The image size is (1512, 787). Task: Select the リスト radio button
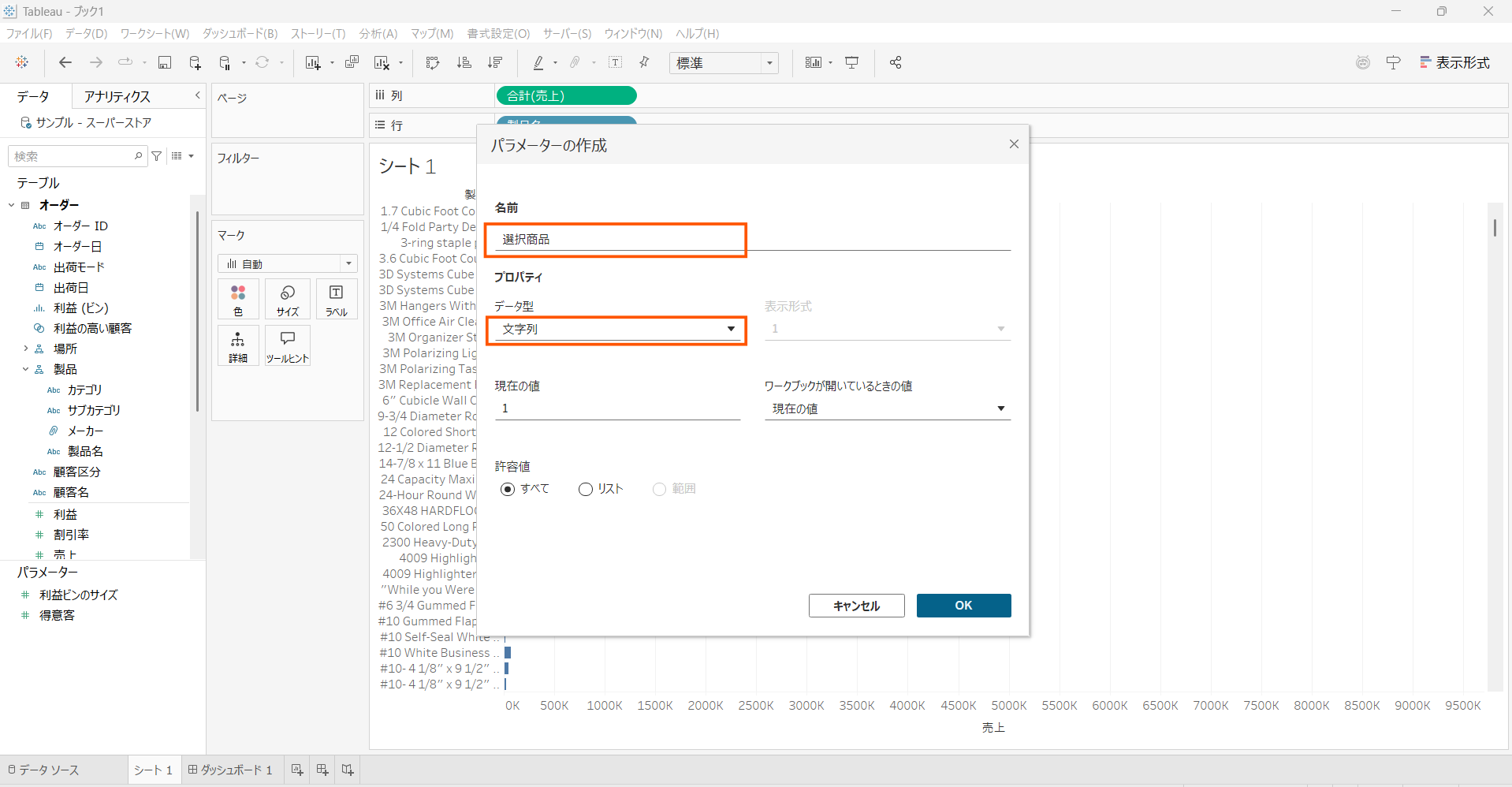(x=586, y=490)
